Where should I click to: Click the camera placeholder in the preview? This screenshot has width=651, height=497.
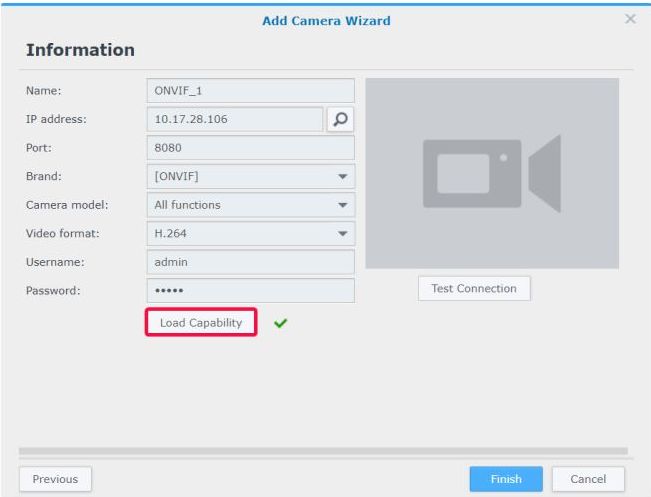[x=491, y=173]
